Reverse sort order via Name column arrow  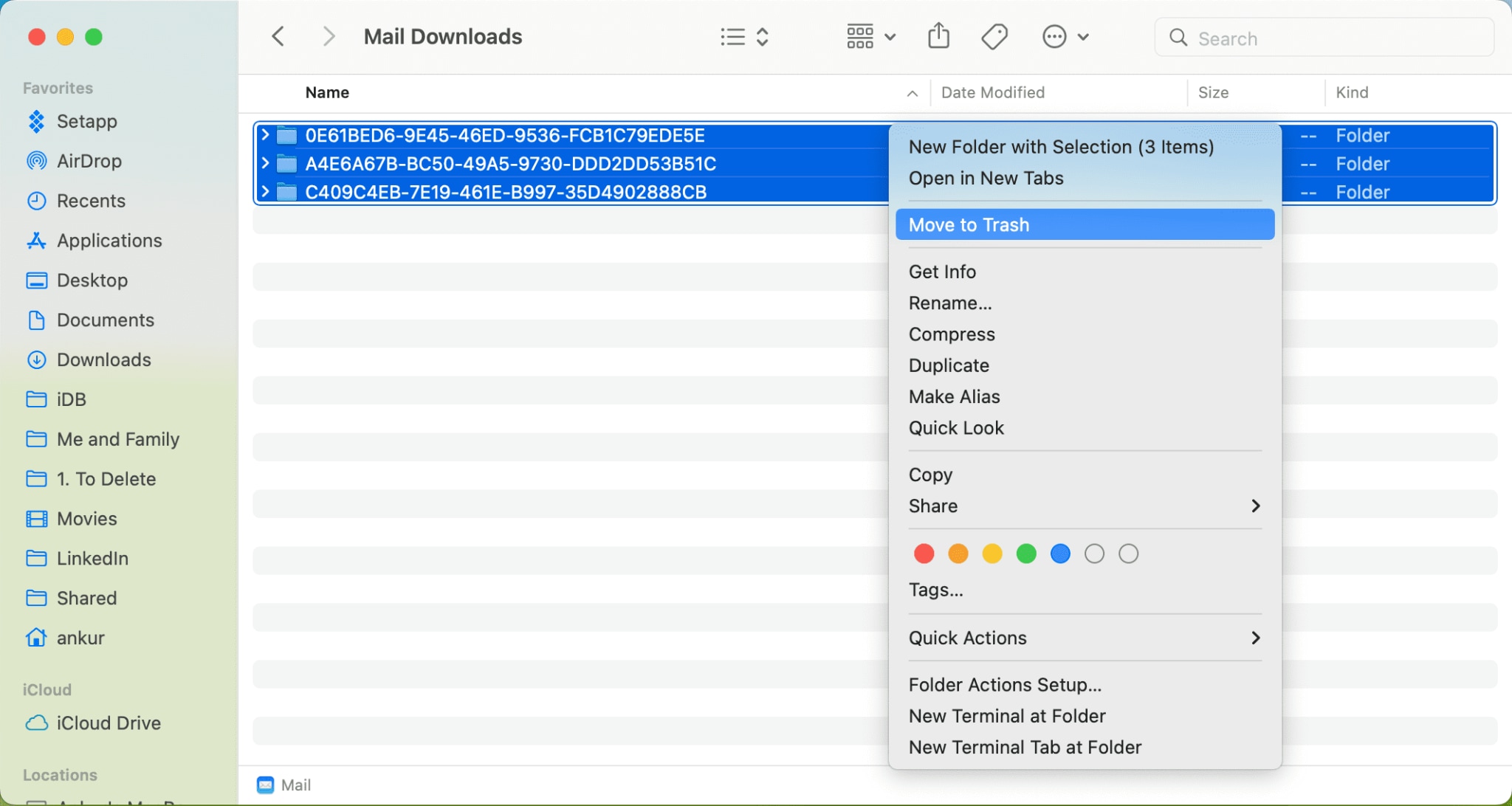pos(912,93)
